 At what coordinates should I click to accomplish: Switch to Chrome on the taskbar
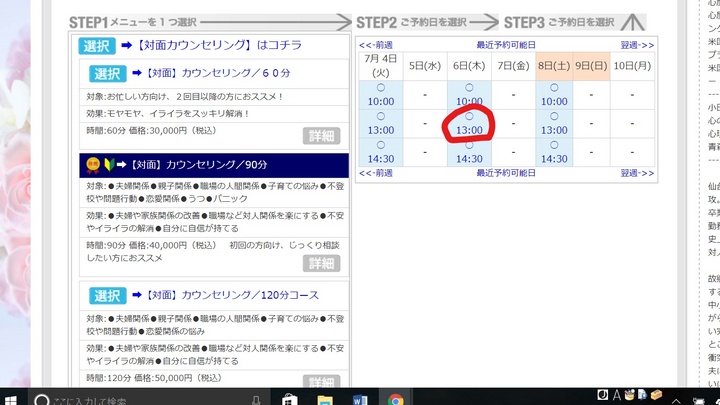click(395, 399)
